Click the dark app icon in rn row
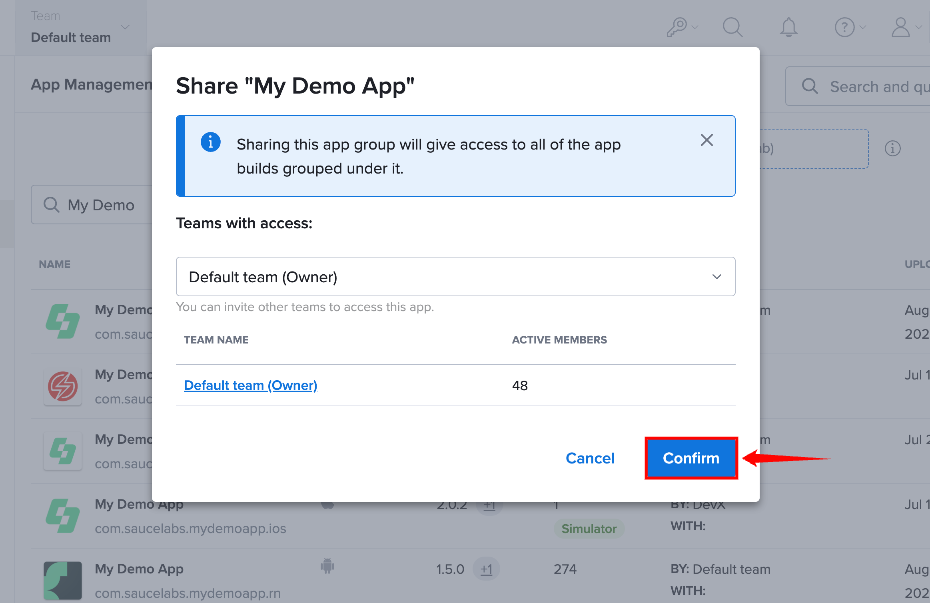 [x=63, y=580]
